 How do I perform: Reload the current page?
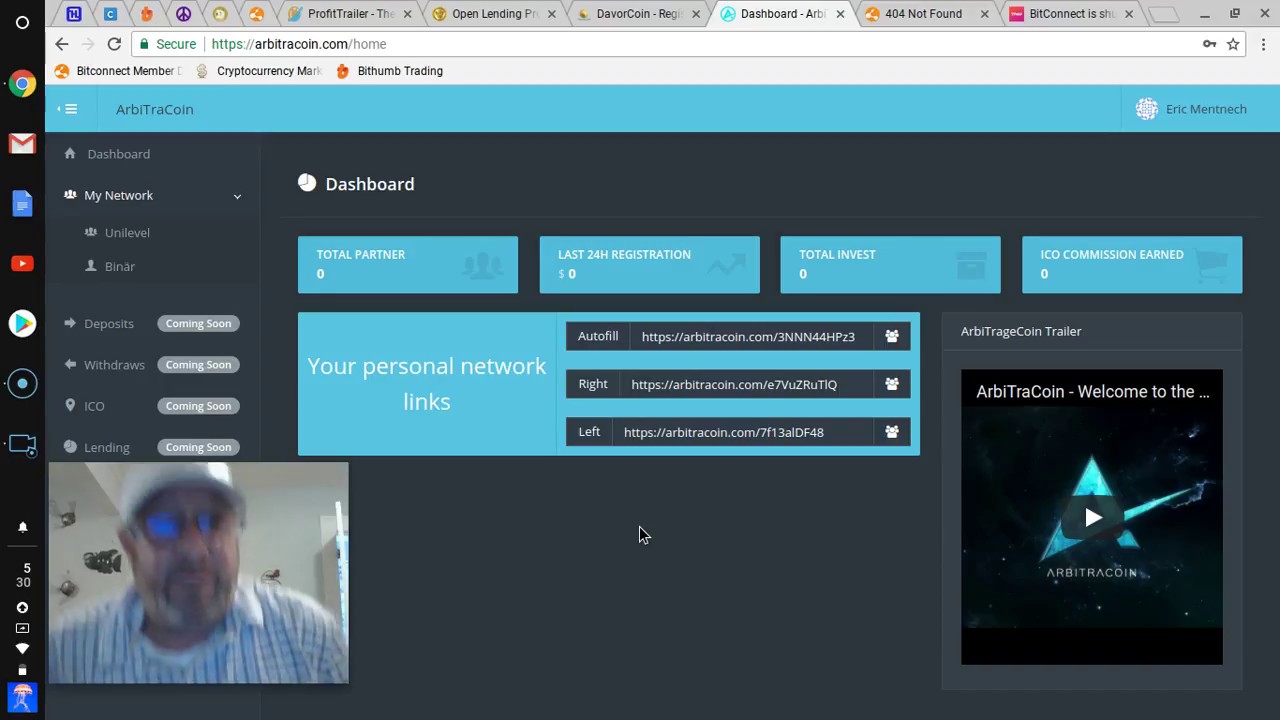click(x=114, y=44)
